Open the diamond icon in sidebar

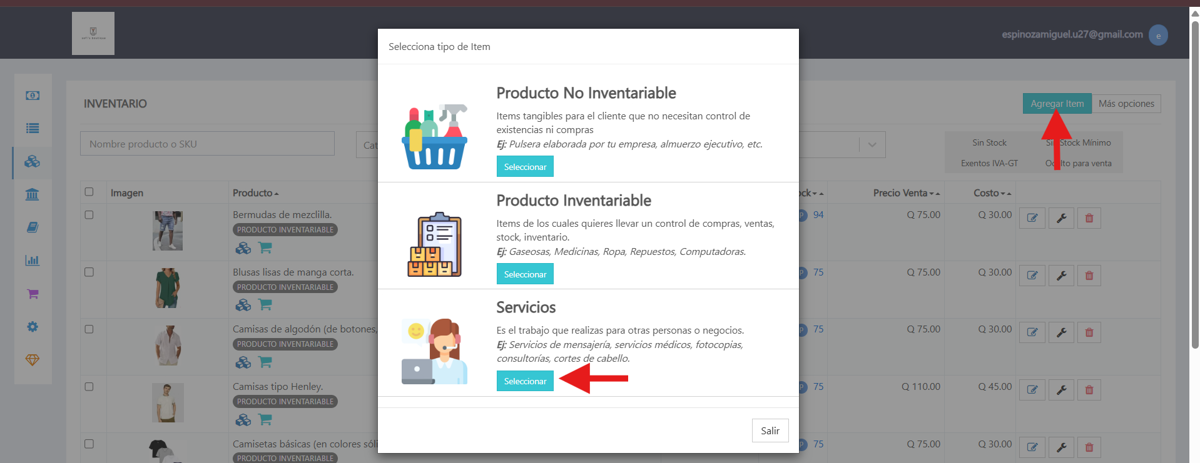33,360
